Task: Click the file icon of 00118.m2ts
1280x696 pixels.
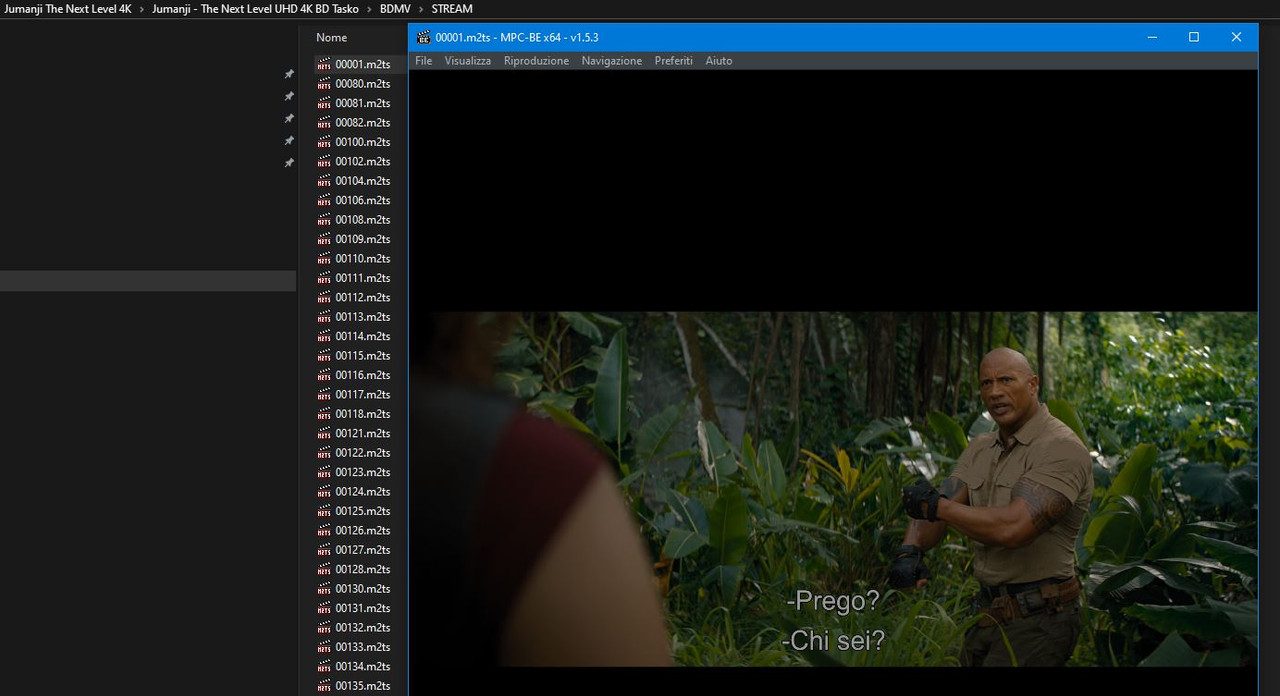Action: coord(324,414)
